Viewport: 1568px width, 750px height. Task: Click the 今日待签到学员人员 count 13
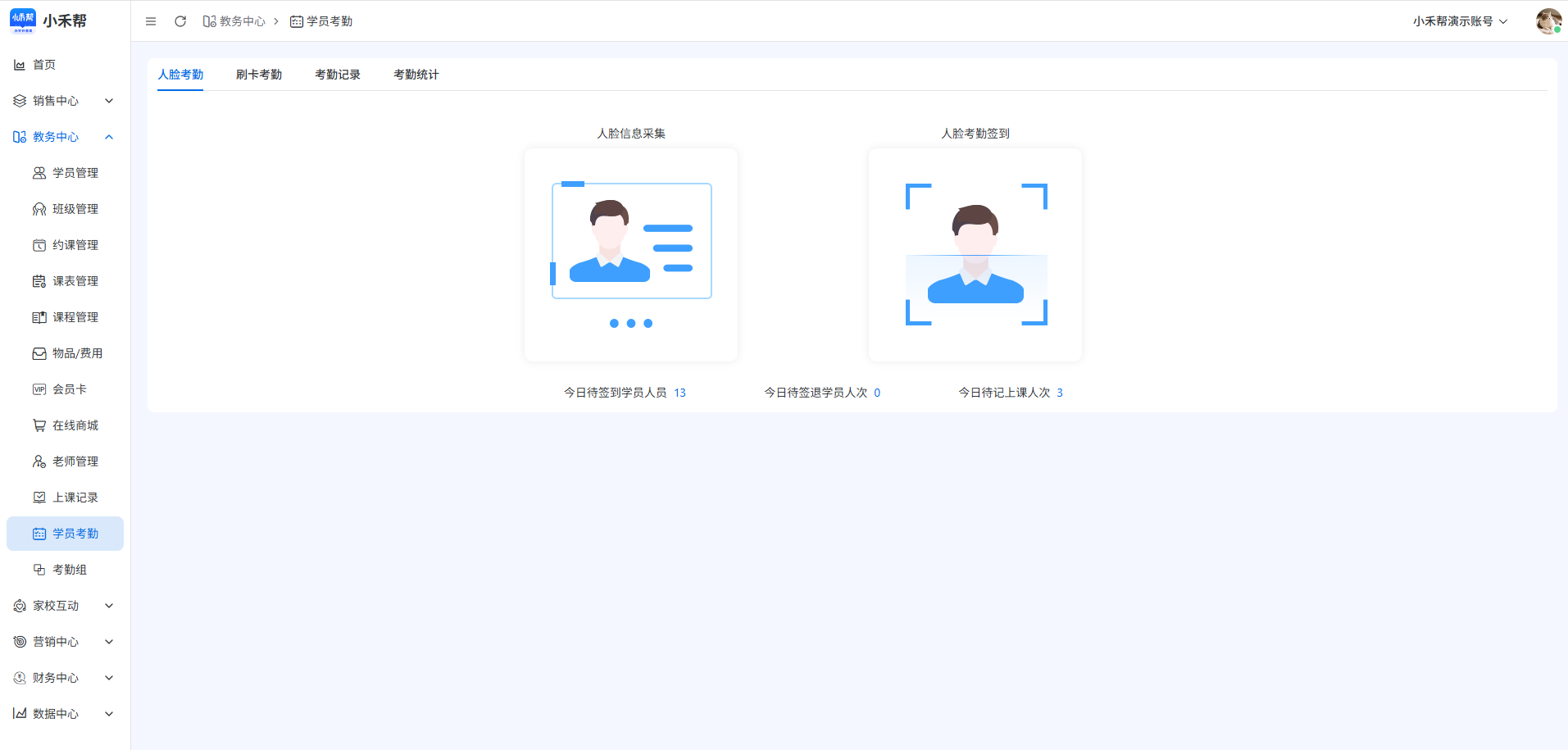pyautogui.click(x=679, y=393)
